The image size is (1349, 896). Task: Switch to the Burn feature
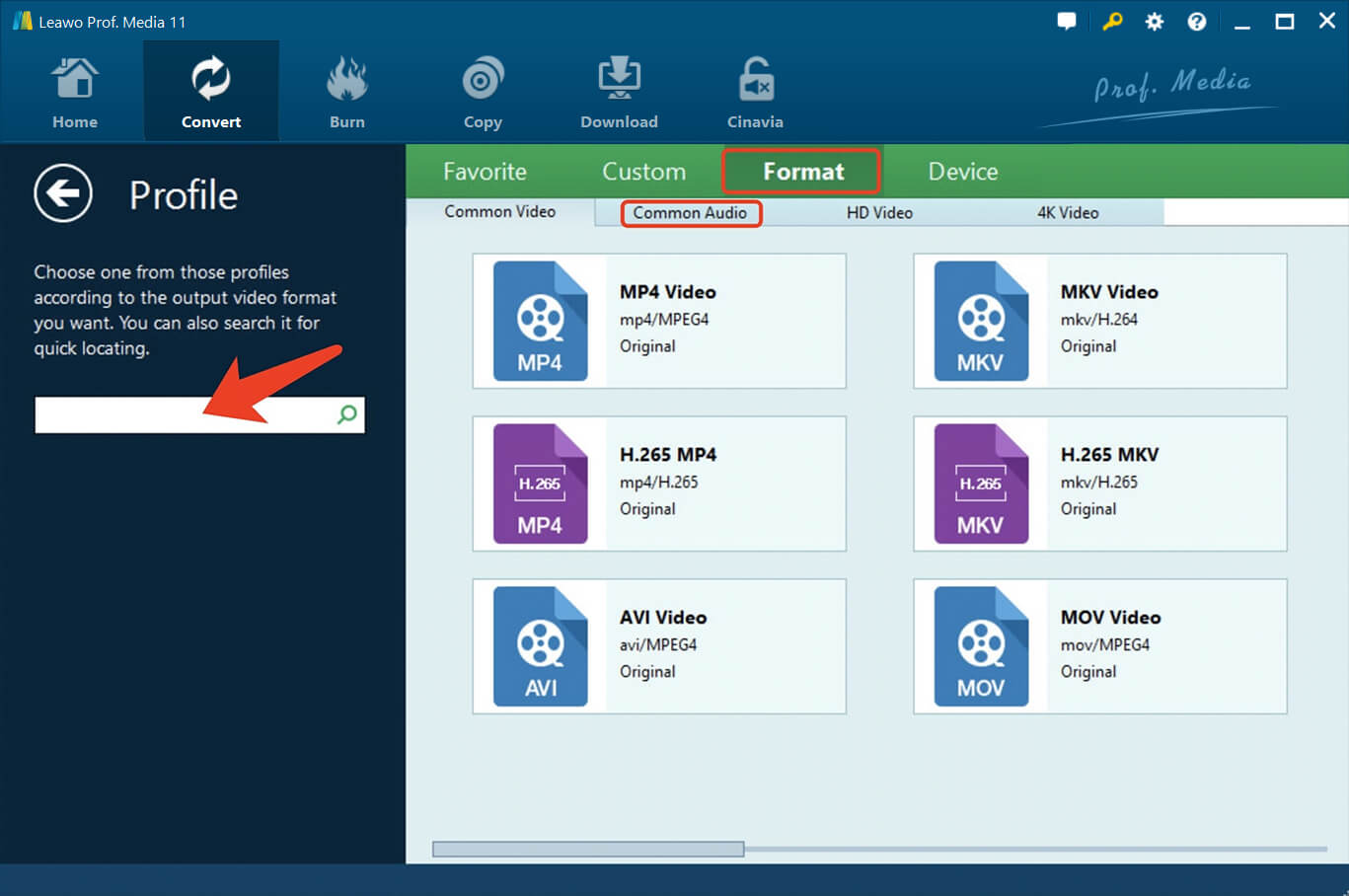(346, 89)
